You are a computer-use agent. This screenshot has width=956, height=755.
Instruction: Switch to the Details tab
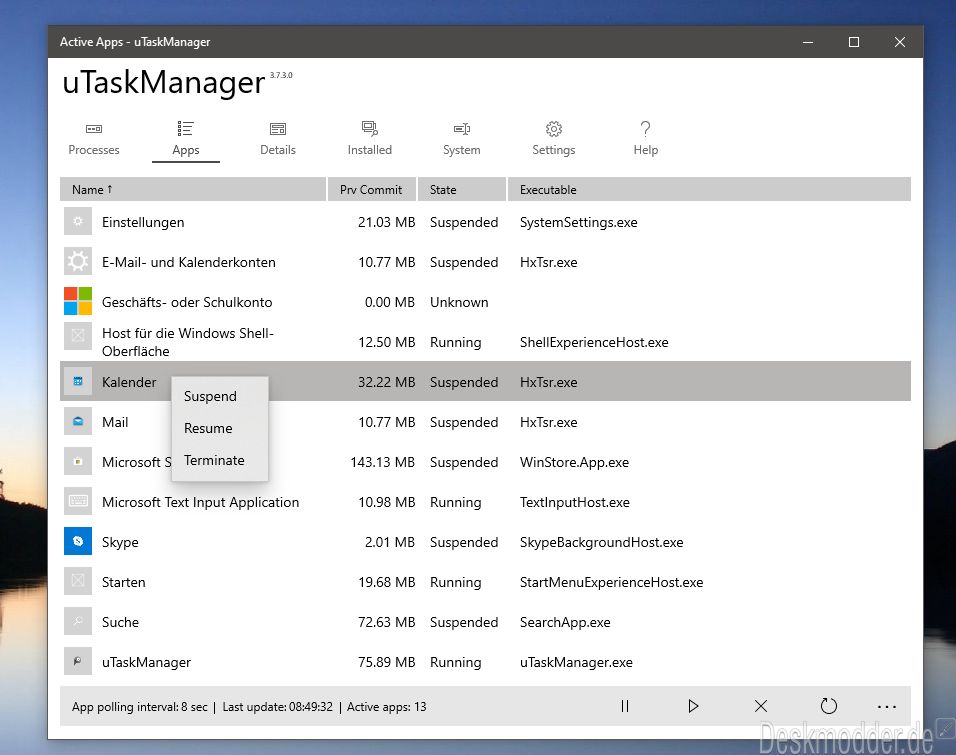(x=277, y=139)
